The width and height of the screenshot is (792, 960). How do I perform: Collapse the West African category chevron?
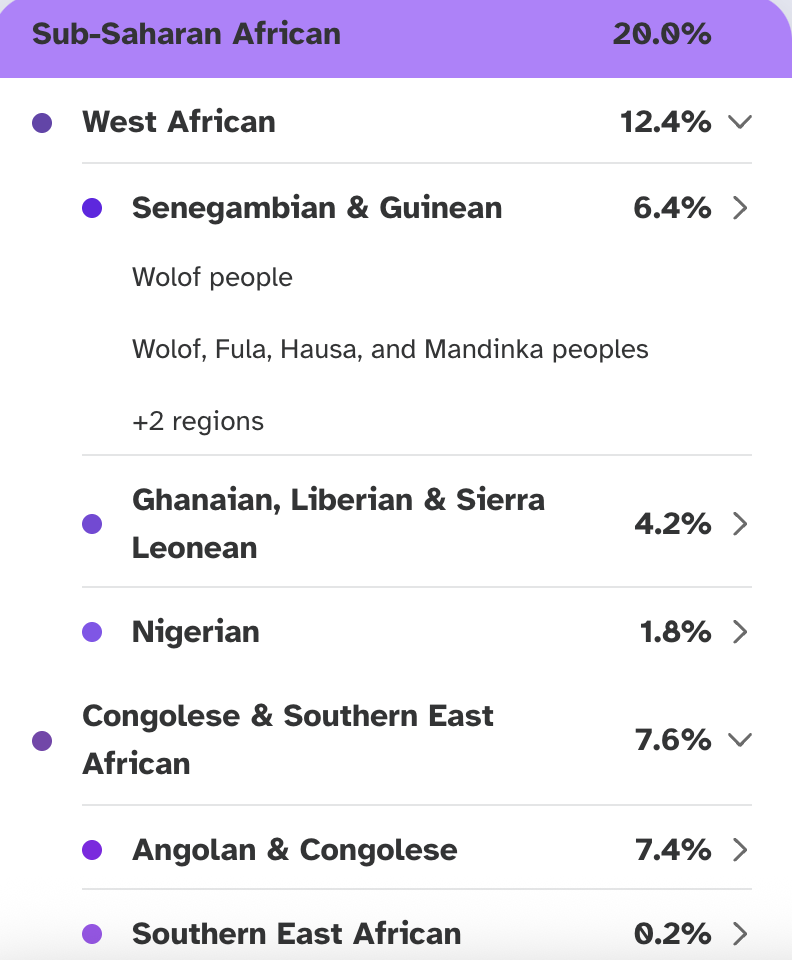740,123
